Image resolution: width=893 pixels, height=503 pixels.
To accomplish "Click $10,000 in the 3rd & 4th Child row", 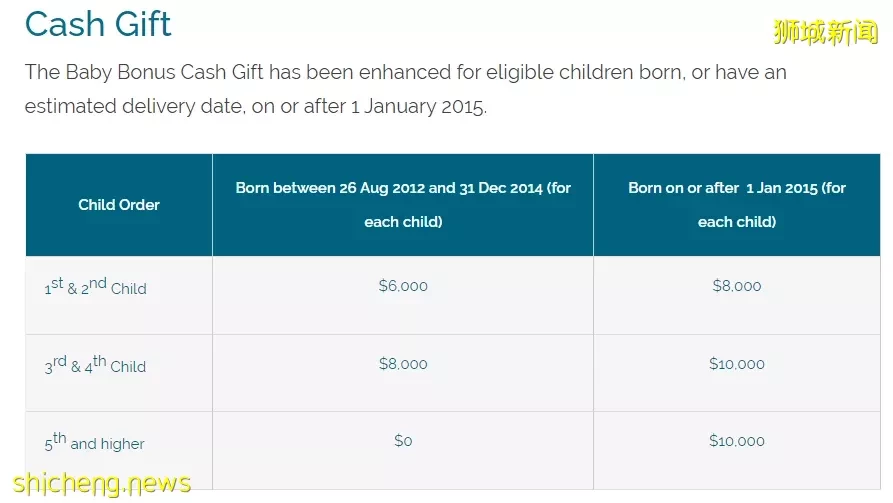I will pyautogui.click(x=737, y=363).
